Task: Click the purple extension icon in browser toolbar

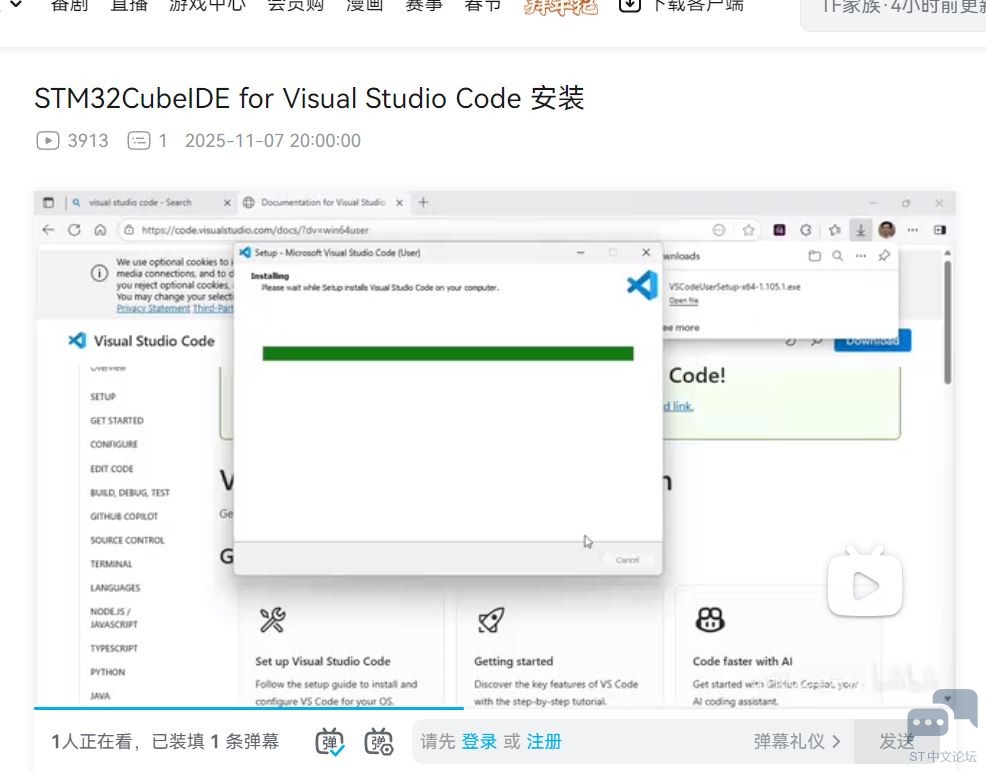Action: coord(779,230)
